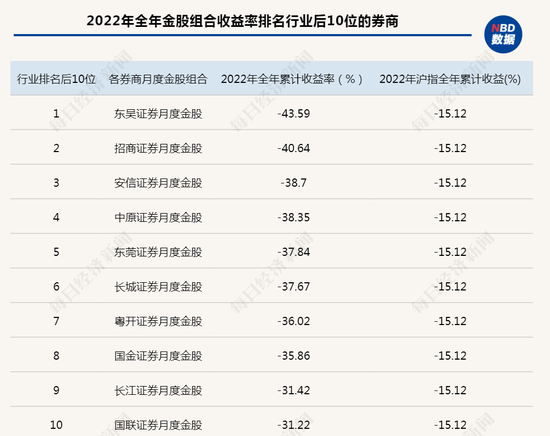Click the 2022年沪指全年累计收益 column header

[450, 79]
